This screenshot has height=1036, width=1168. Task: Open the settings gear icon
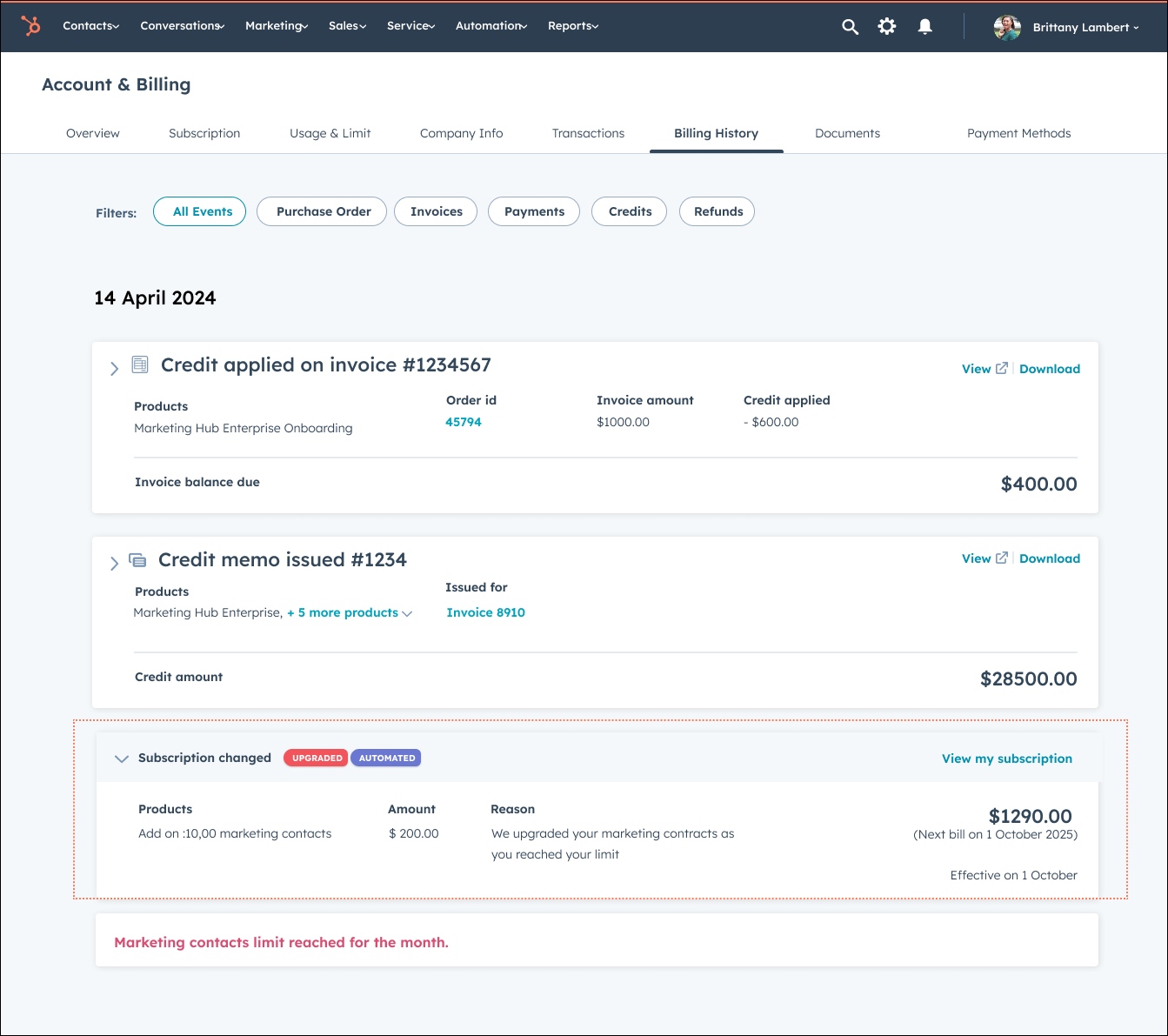887,26
